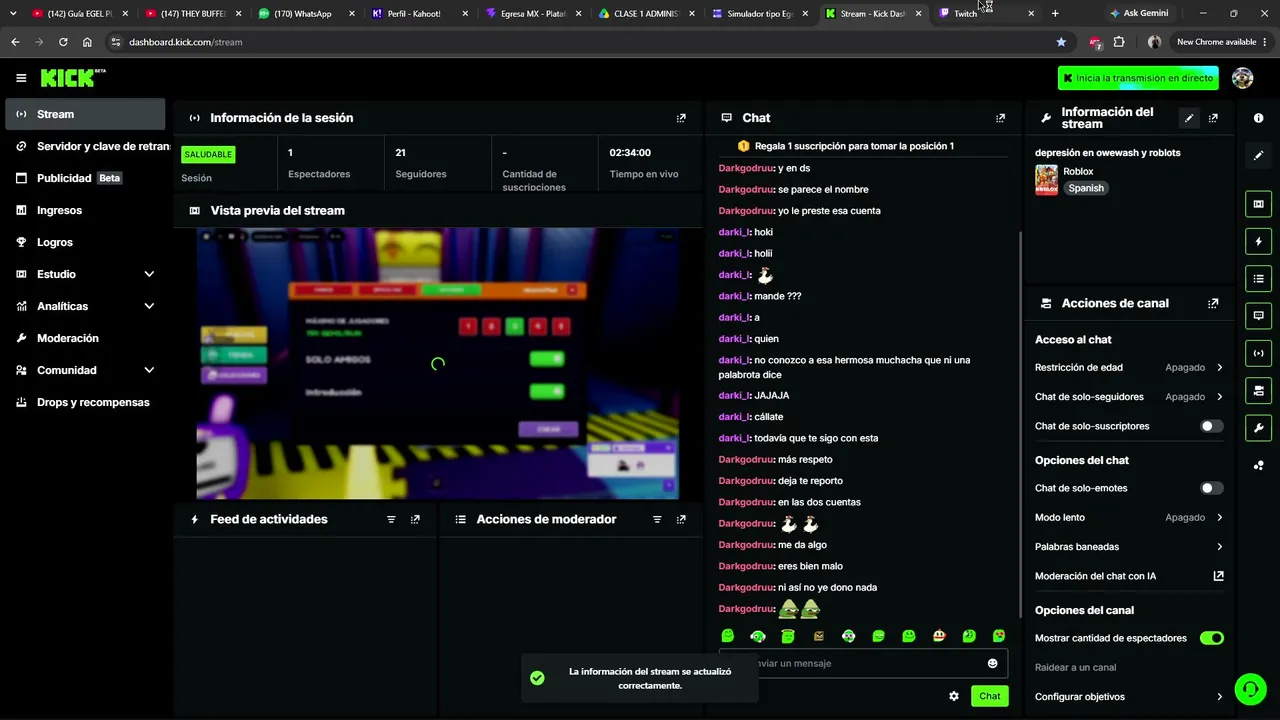Open Drops y recompensas in the sidebar
The image size is (1280, 720).
coord(85,402)
